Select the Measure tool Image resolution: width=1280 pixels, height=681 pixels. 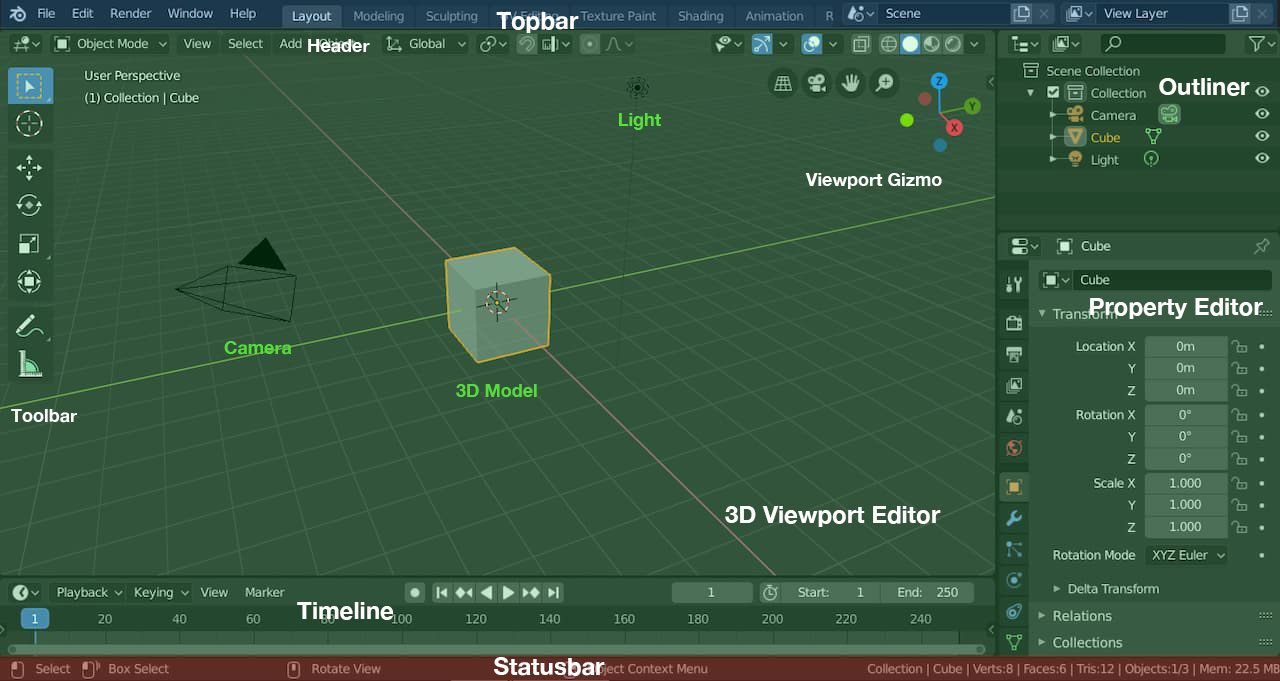(x=29, y=365)
